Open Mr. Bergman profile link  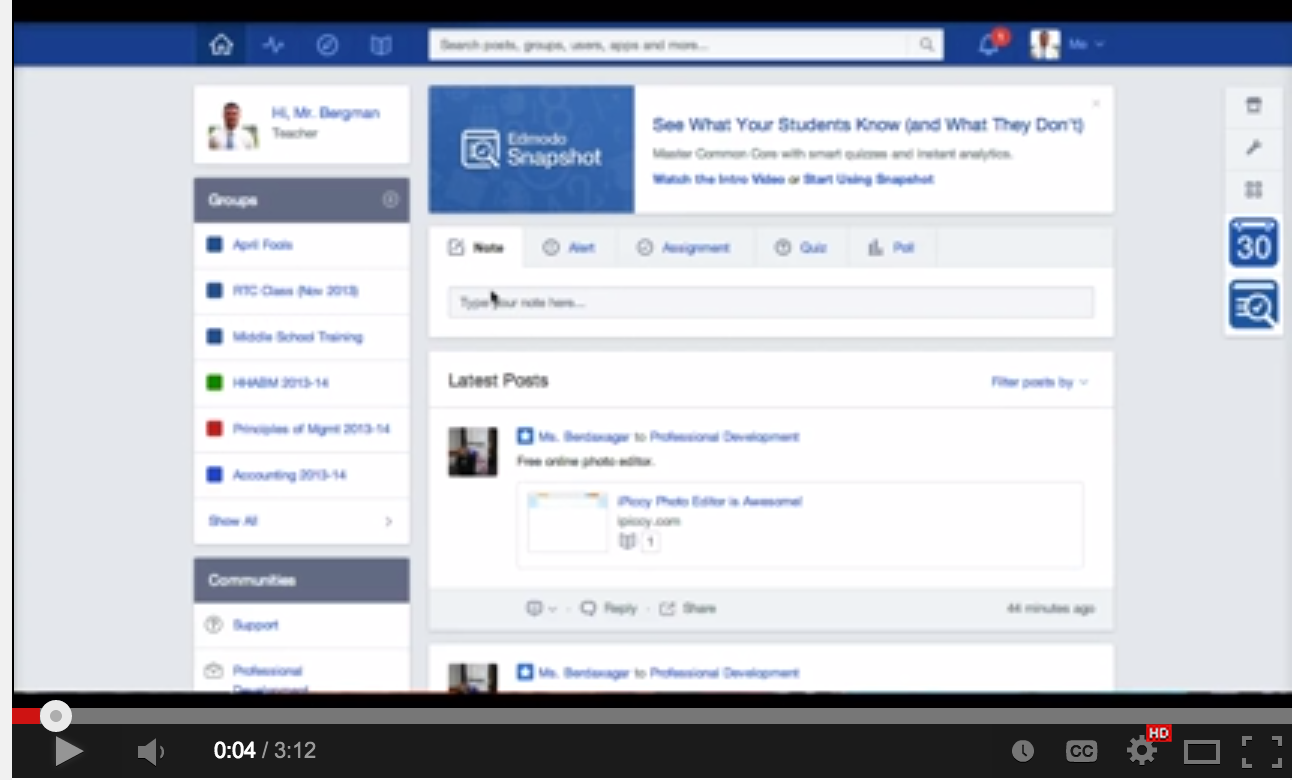pyautogui.click(x=325, y=113)
